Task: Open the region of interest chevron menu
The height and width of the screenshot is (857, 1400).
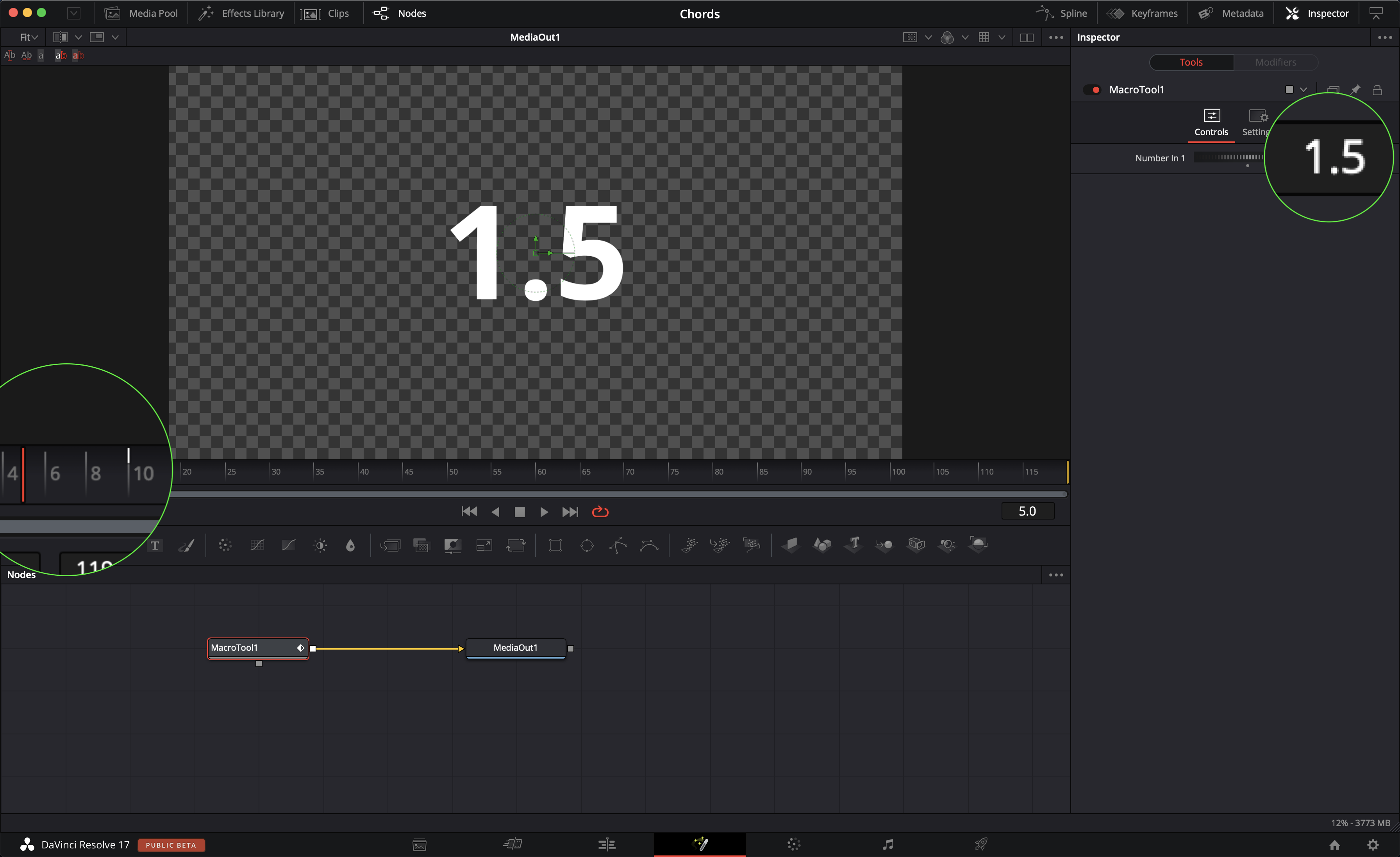Action: point(929,37)
